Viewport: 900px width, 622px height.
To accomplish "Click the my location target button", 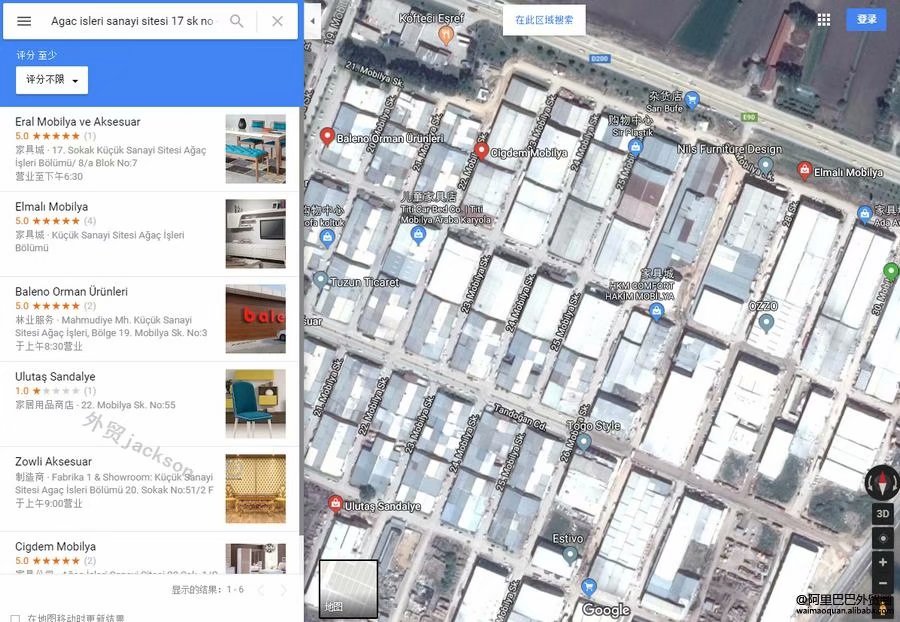I will [x=883, y=538].
